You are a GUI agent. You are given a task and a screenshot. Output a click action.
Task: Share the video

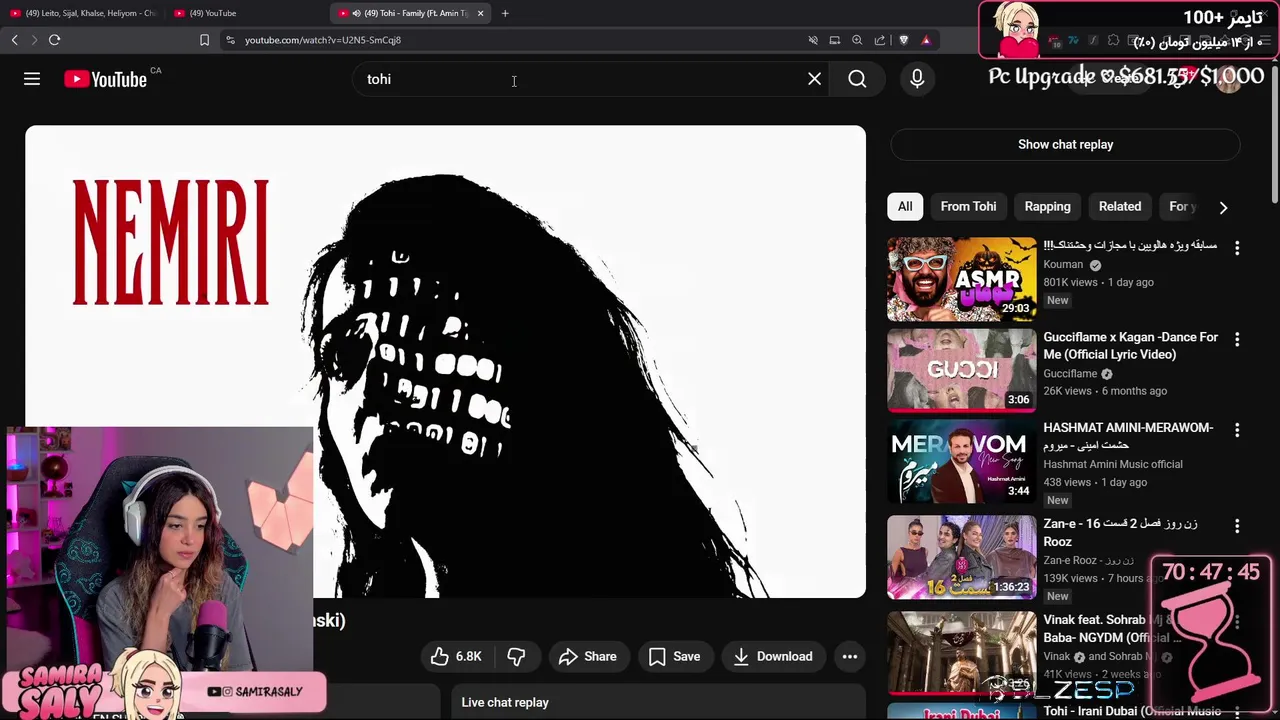click(x=588, y=656)
